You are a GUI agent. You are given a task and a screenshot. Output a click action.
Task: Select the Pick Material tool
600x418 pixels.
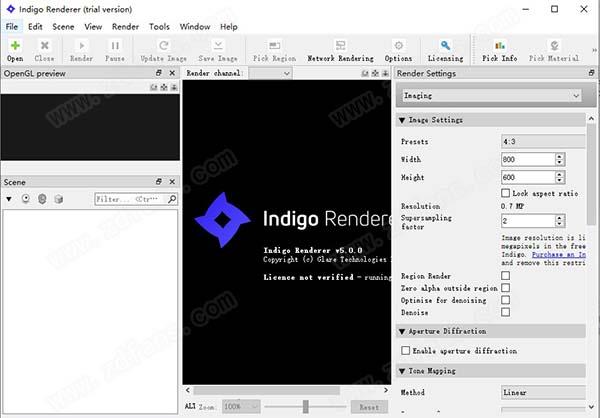click(554, 51)
